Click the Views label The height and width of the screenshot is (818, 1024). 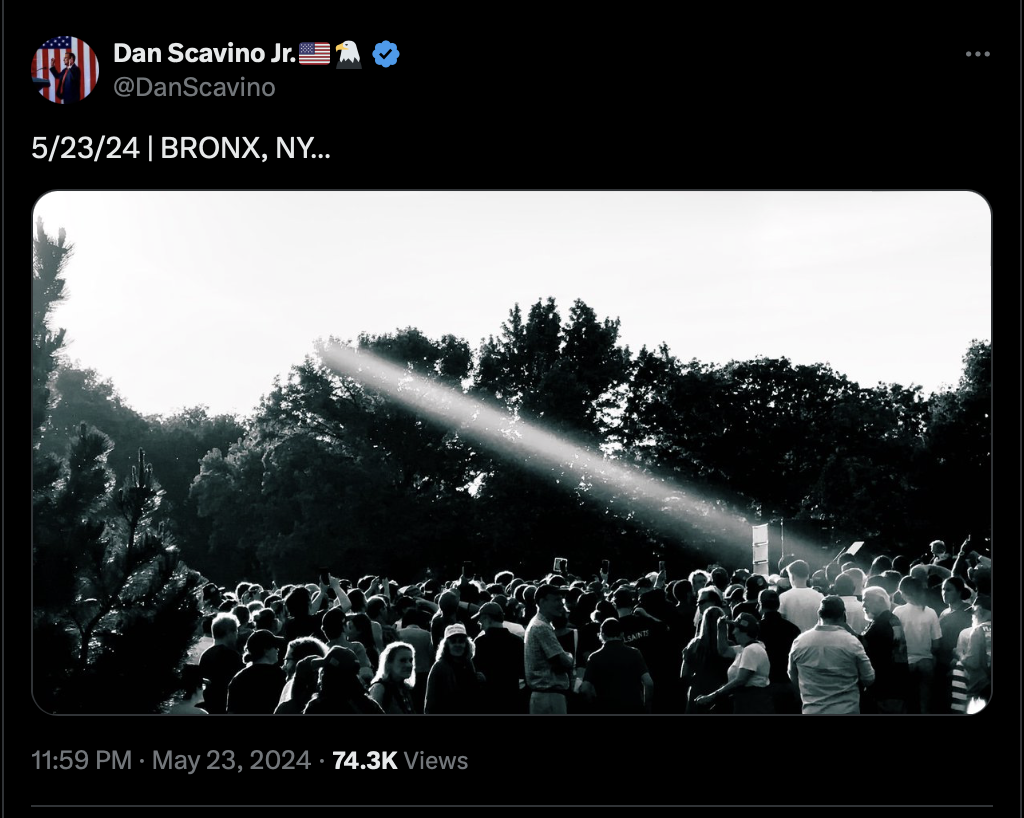436,761
